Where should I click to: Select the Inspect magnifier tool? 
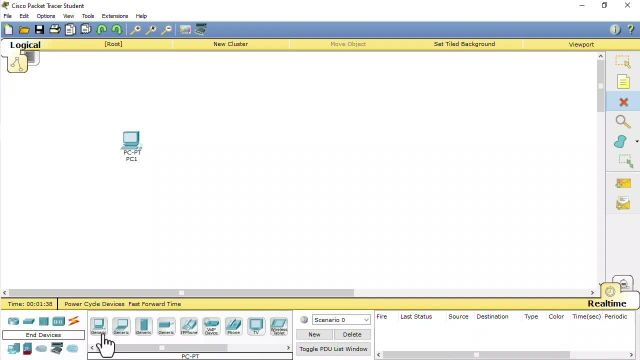click(622, 122)
